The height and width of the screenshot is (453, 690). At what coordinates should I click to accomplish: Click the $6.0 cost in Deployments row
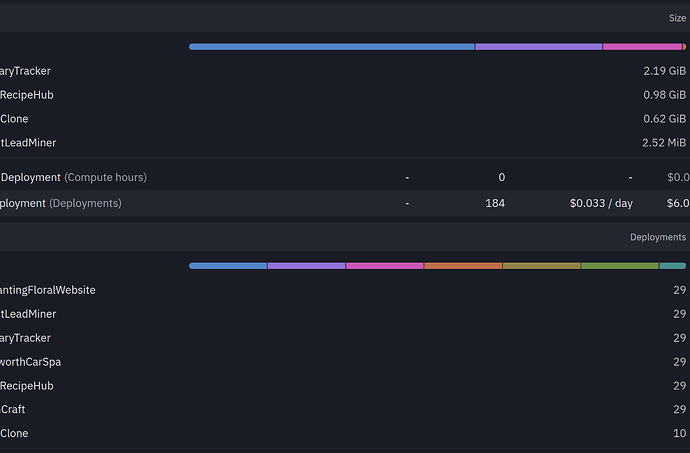point(678,203)
